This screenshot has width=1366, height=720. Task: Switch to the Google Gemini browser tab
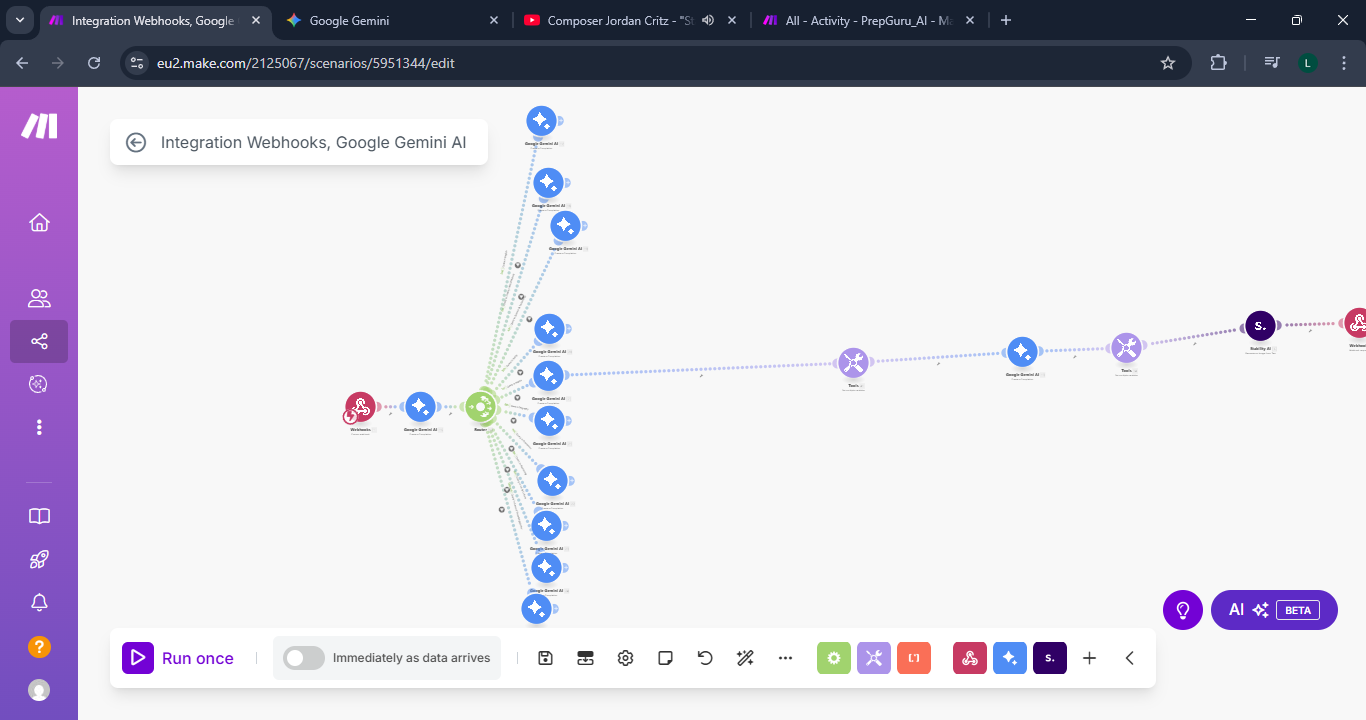click(393, 20)
